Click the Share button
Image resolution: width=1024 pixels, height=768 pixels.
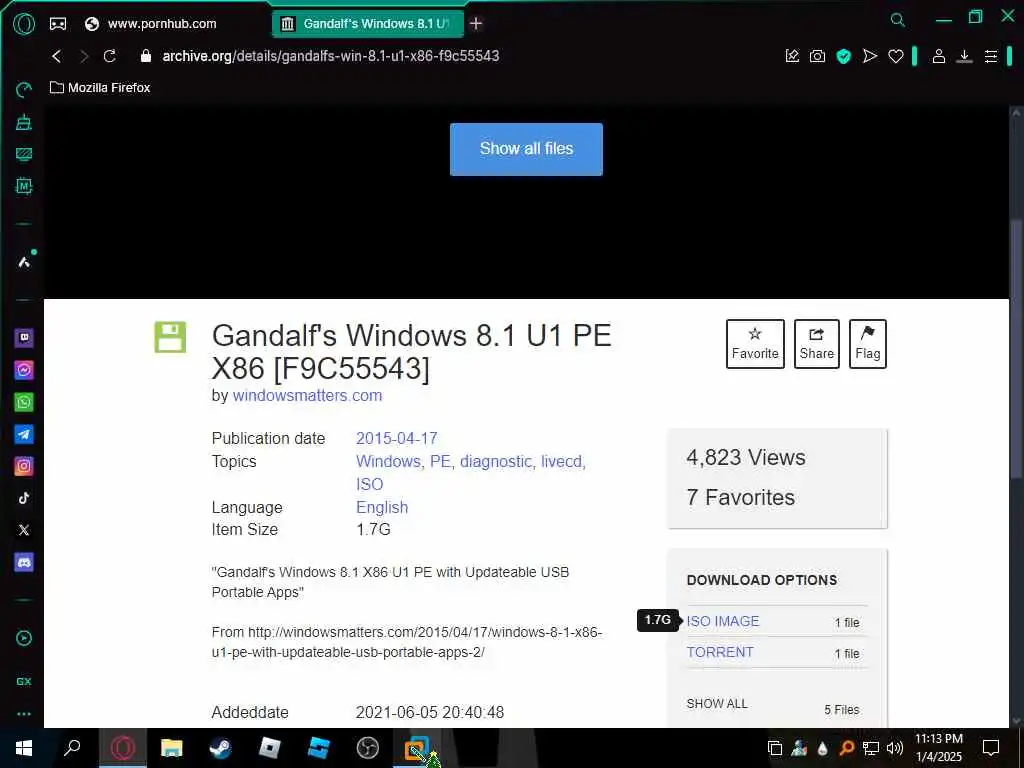(816, 344)
